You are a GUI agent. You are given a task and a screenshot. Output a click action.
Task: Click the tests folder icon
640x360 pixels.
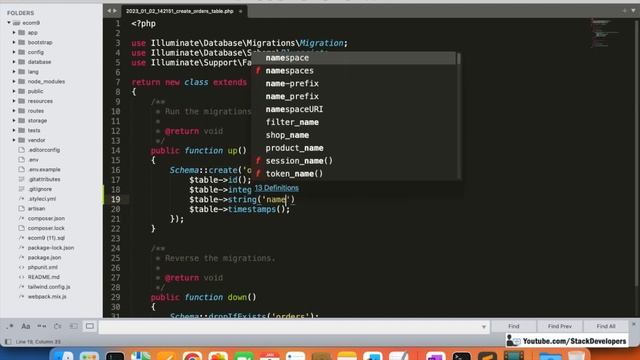[x=22, y=130]
